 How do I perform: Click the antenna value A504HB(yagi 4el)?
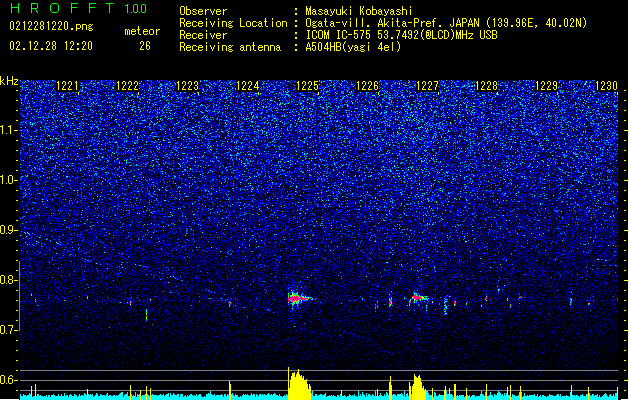353,47
